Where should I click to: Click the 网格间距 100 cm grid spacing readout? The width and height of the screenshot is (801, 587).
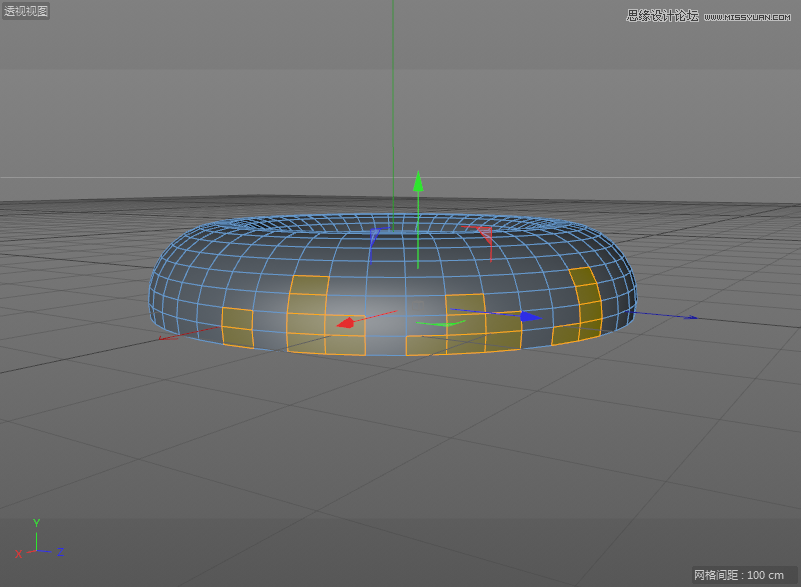[x=738, y=575]
